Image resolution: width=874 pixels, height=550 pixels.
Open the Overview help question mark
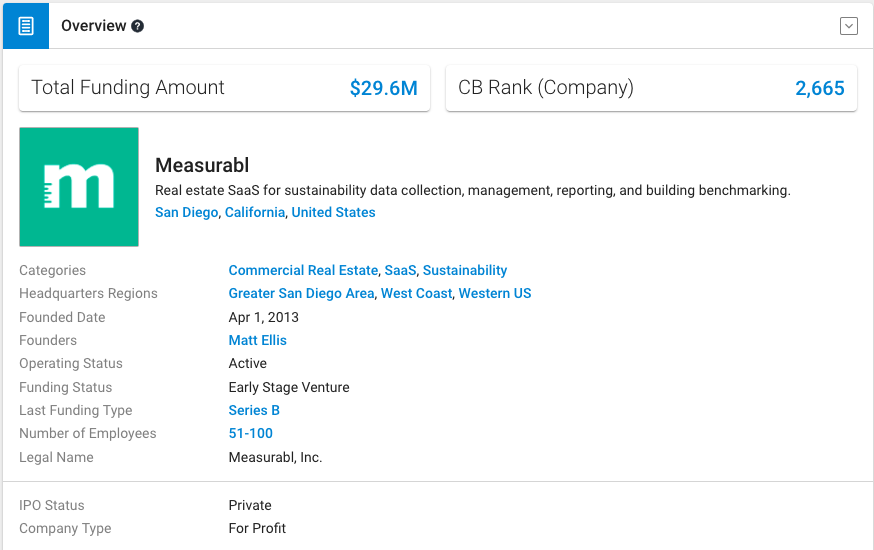pyautogui.click(x=138, y=26)
